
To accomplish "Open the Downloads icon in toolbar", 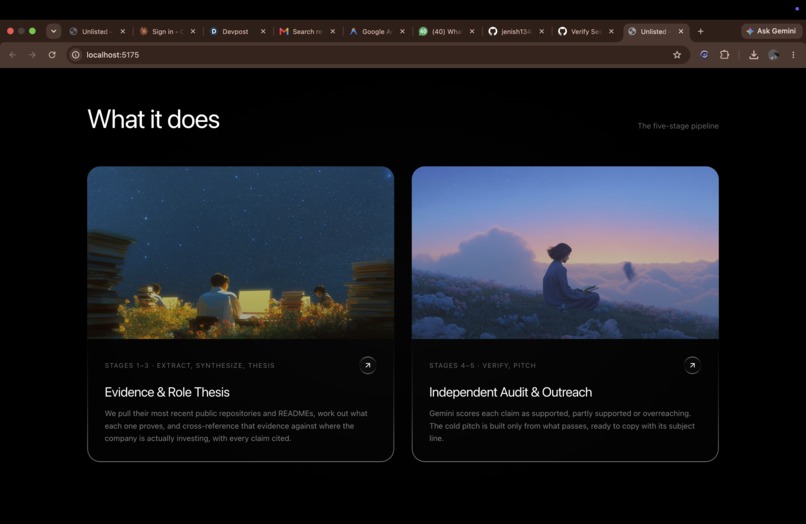I will click(754, 55).
